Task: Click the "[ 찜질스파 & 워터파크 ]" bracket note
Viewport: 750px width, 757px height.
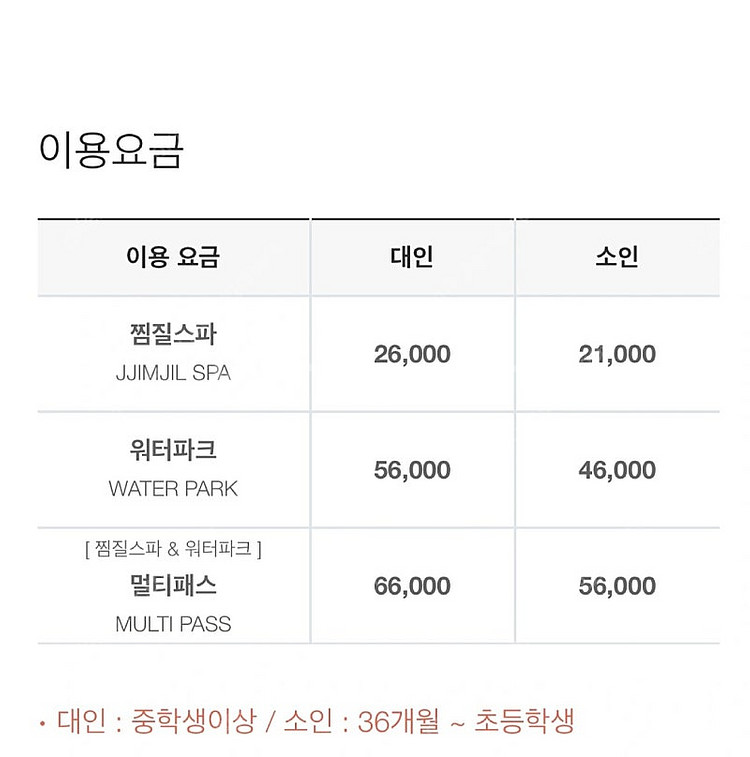Action: (x=173, y=549)
